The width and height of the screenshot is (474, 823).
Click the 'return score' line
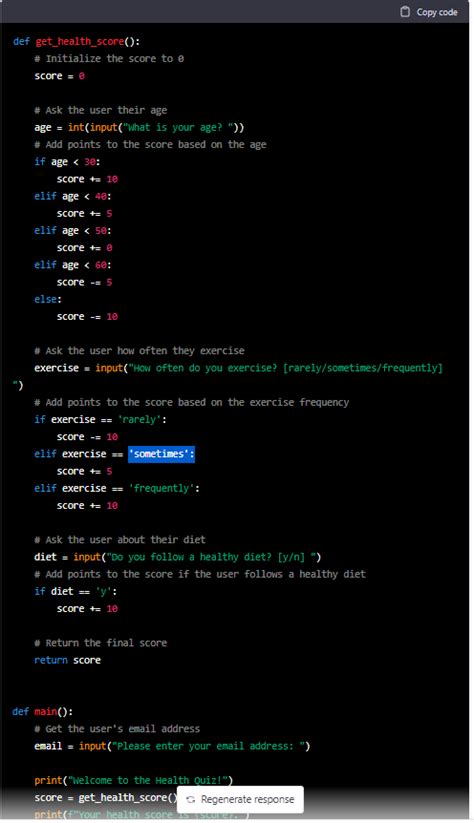click(x=67, y=660)
